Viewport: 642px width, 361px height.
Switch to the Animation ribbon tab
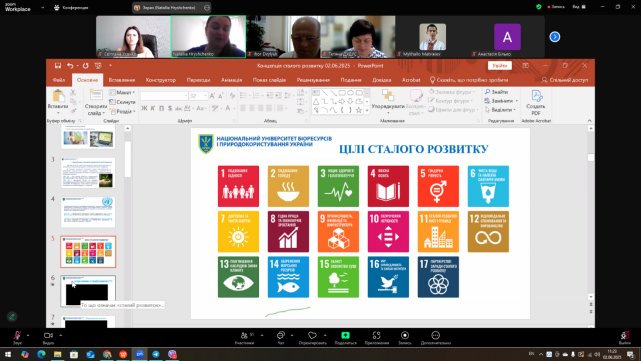231,80
